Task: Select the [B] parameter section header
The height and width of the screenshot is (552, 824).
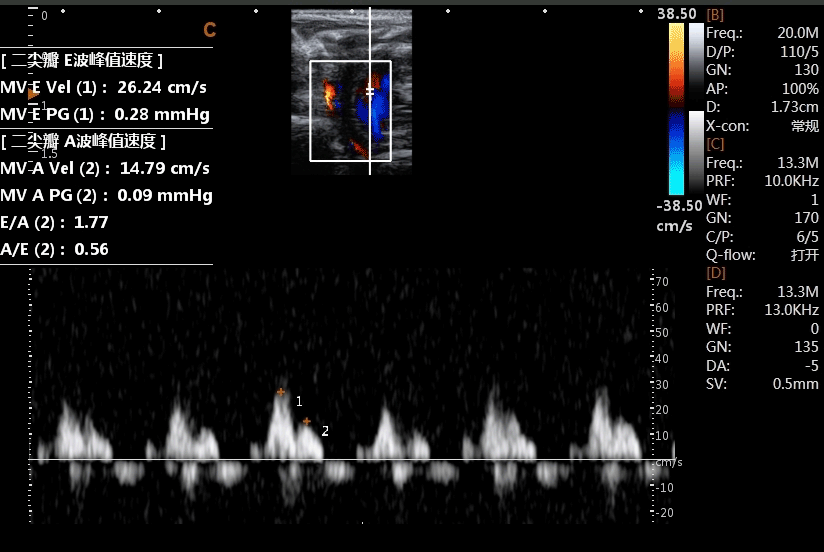Action: [716, 15]
